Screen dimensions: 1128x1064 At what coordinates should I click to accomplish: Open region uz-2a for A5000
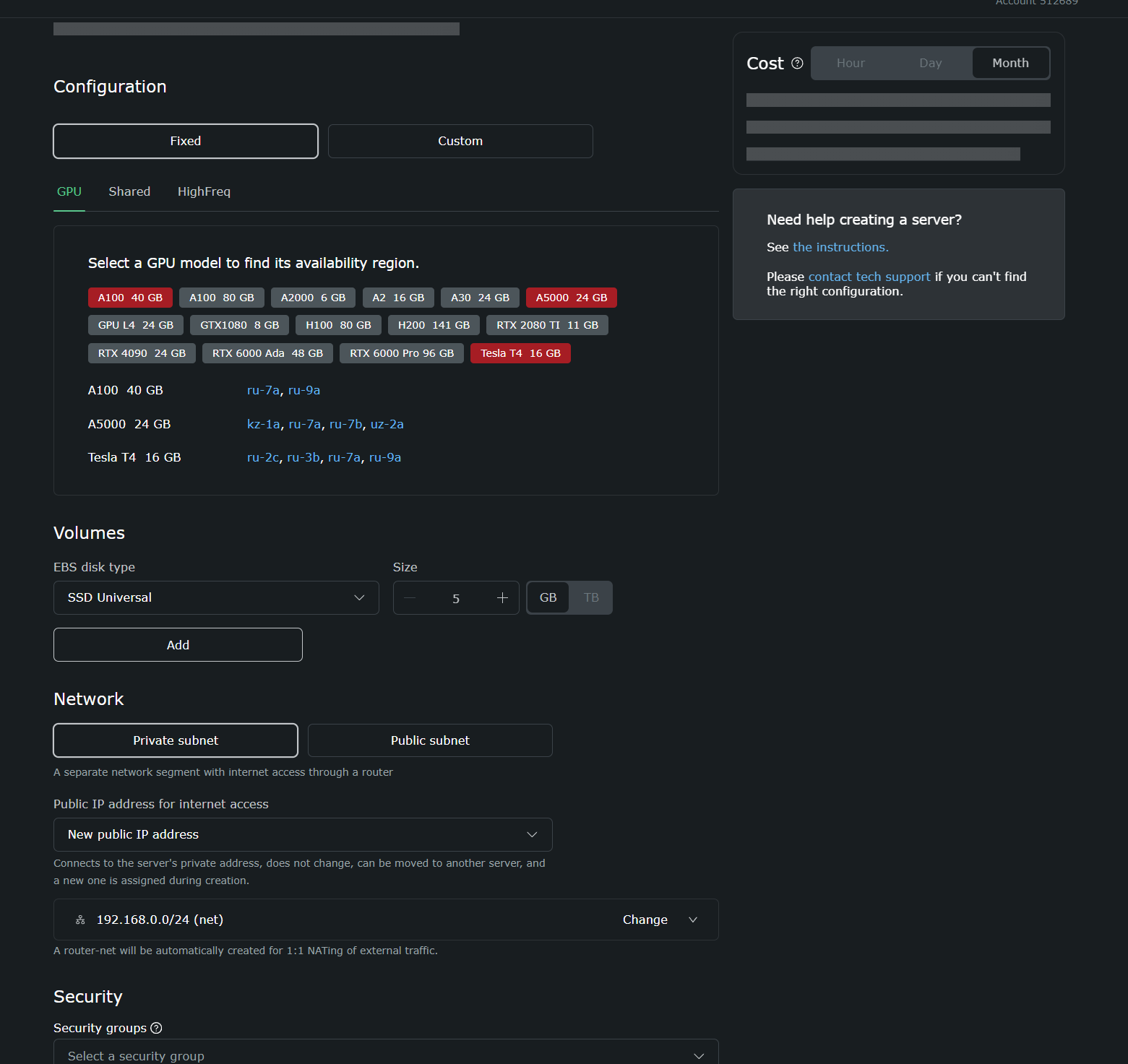click(387, 424)
